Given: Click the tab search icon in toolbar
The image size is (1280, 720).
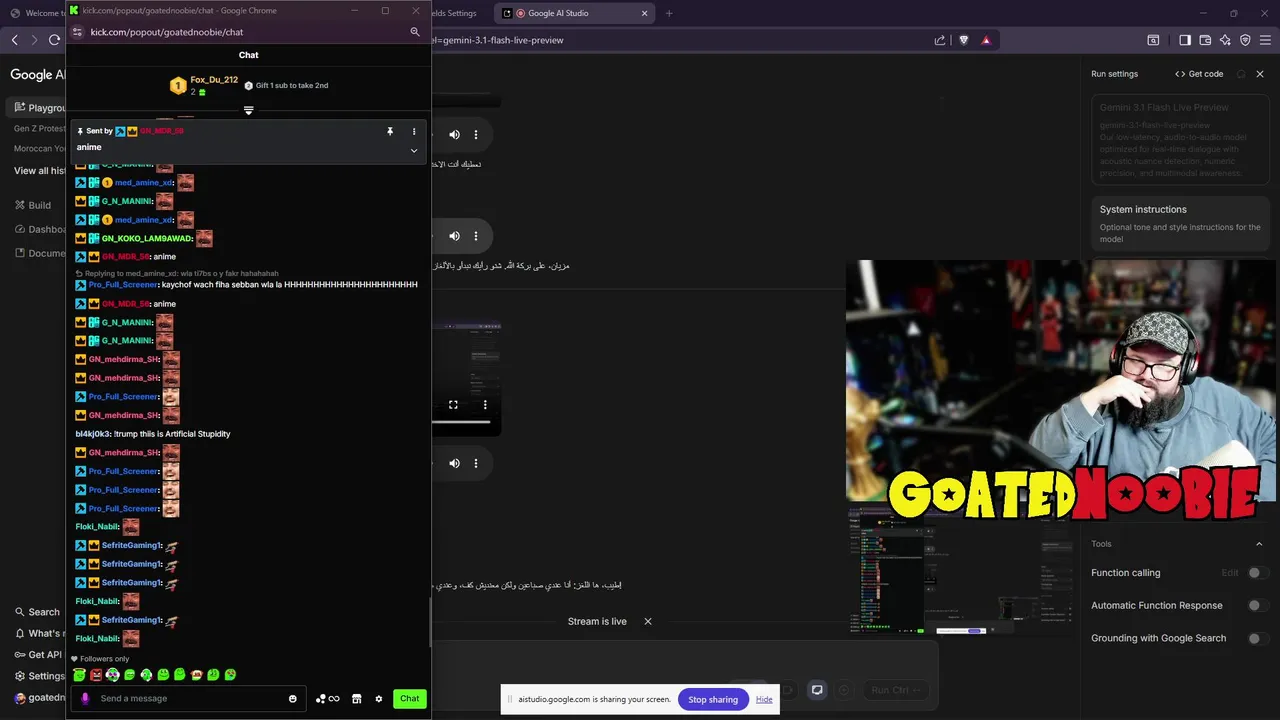Looking at the screenshot, I should click(1153, 40).
